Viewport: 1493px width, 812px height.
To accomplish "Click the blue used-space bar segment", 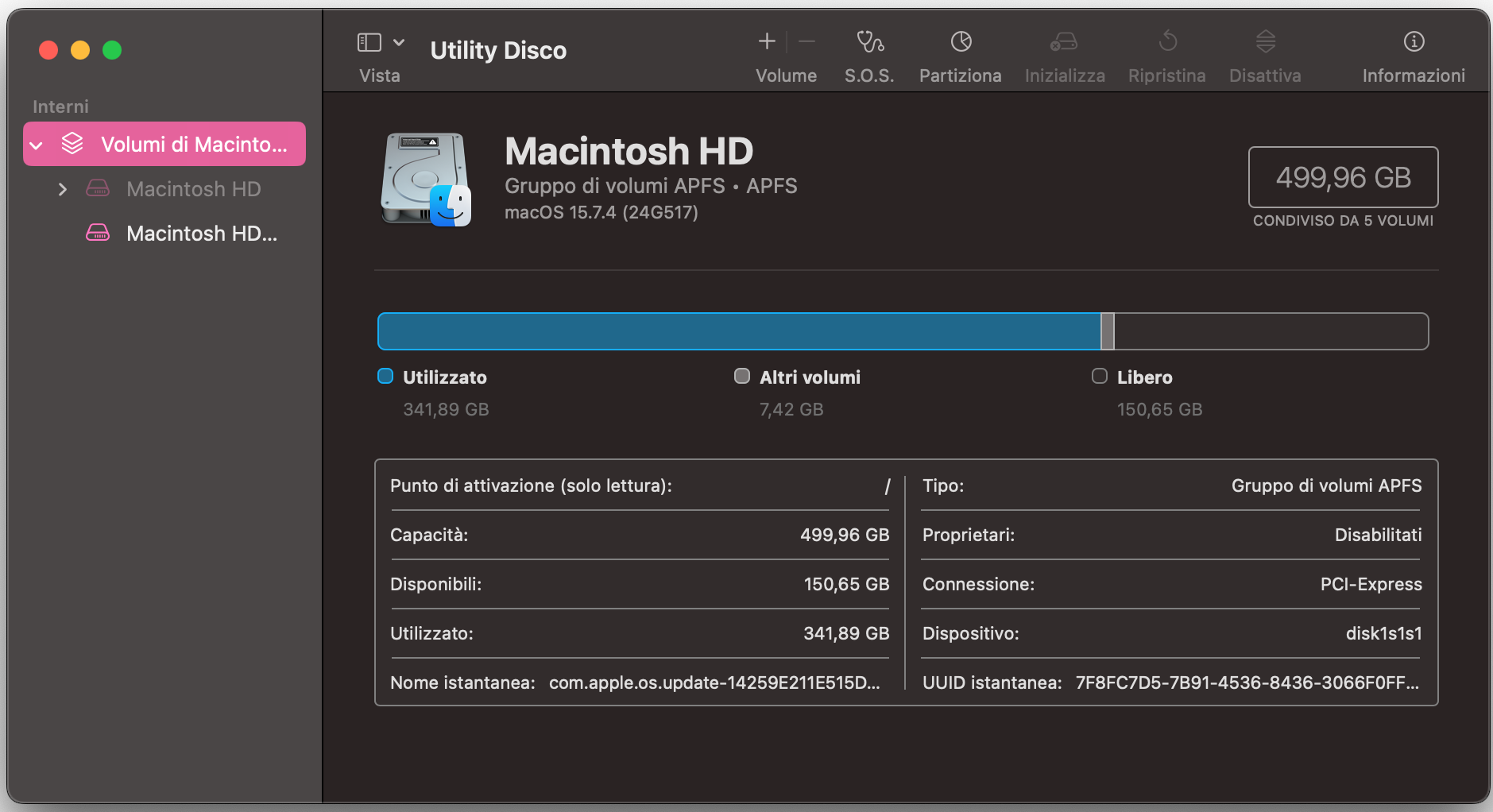I will (739, 331).
